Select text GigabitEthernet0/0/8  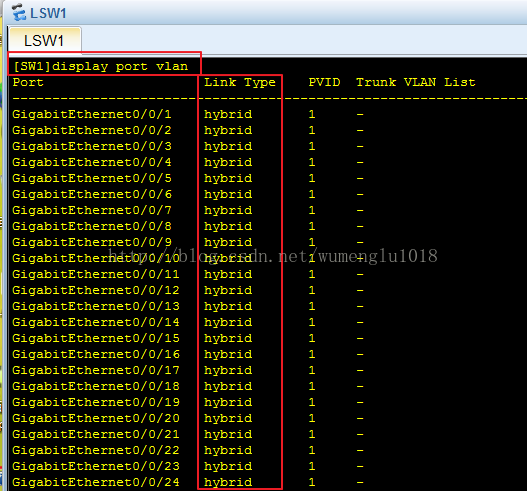click(x=92, y=226)
